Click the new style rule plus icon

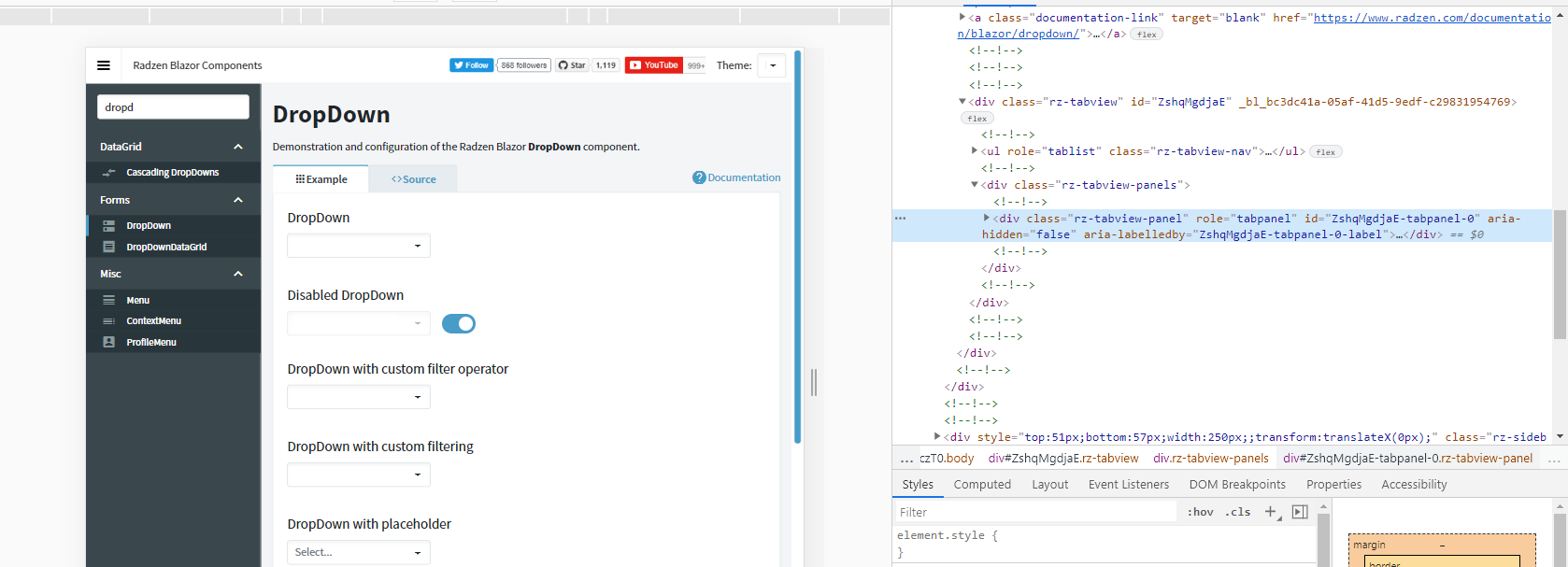1272,512
